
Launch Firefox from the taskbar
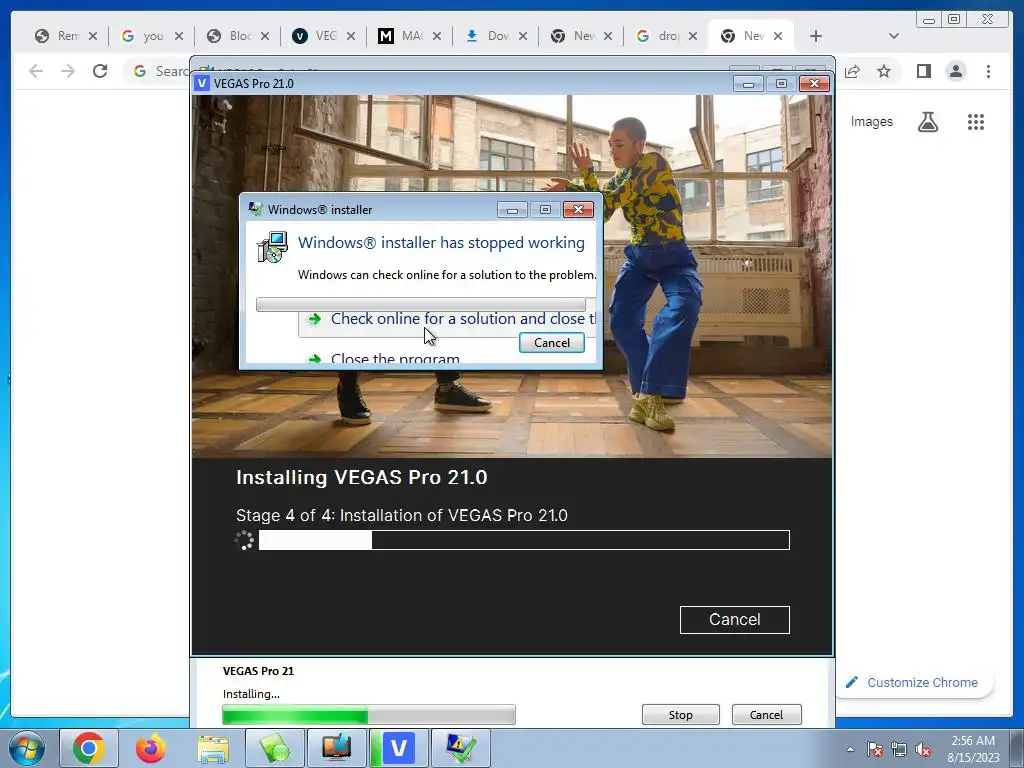point(151,748)
